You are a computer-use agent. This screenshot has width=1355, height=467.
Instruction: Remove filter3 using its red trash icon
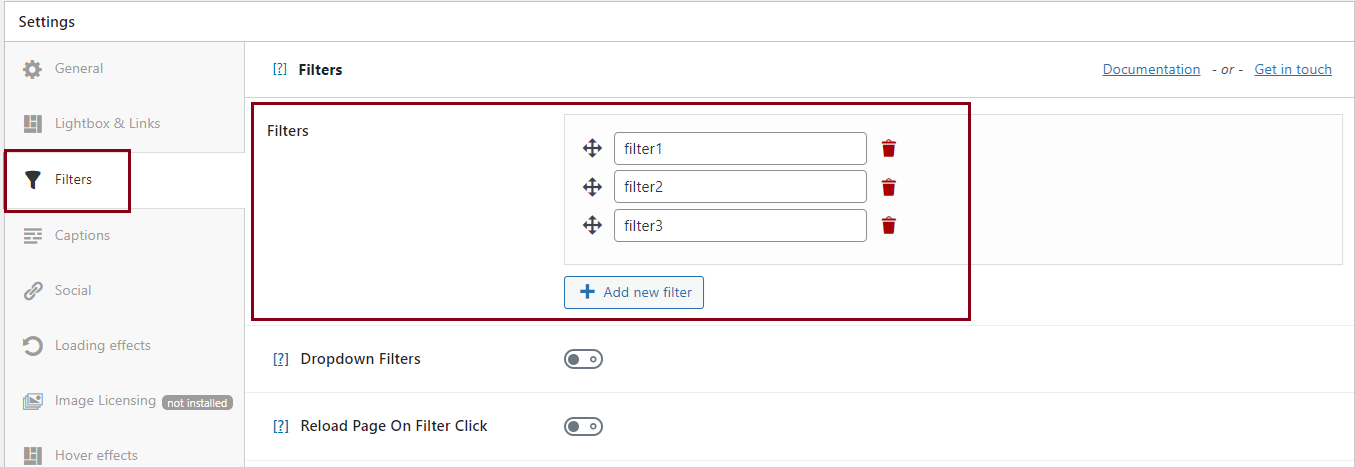click(x=888, y=225)
